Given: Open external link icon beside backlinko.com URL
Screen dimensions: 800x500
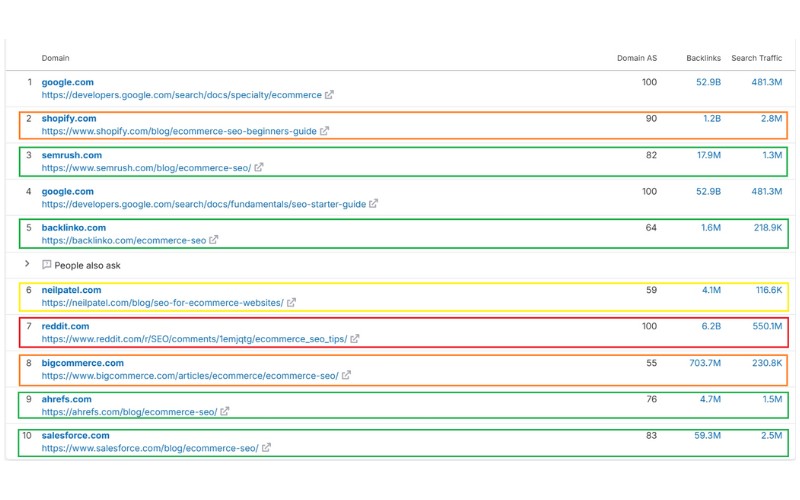Looking at the screenshot, I should click(x=213, y=240).
